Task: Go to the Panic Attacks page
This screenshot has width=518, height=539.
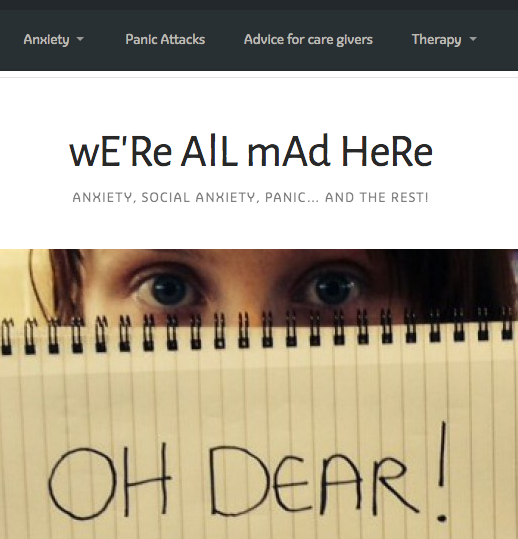Action: tap(165, 40)
